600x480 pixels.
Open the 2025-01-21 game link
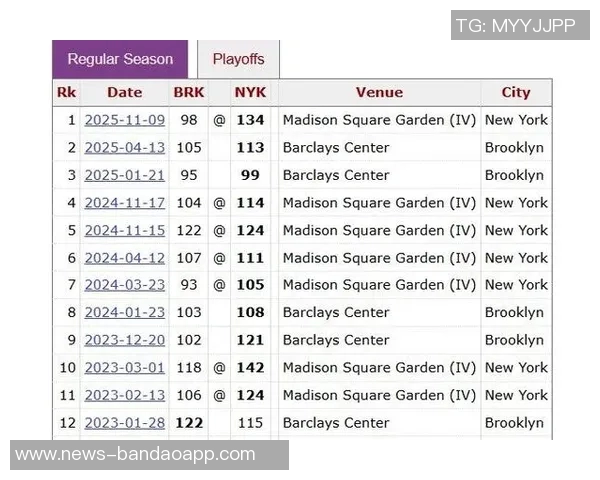124,175
